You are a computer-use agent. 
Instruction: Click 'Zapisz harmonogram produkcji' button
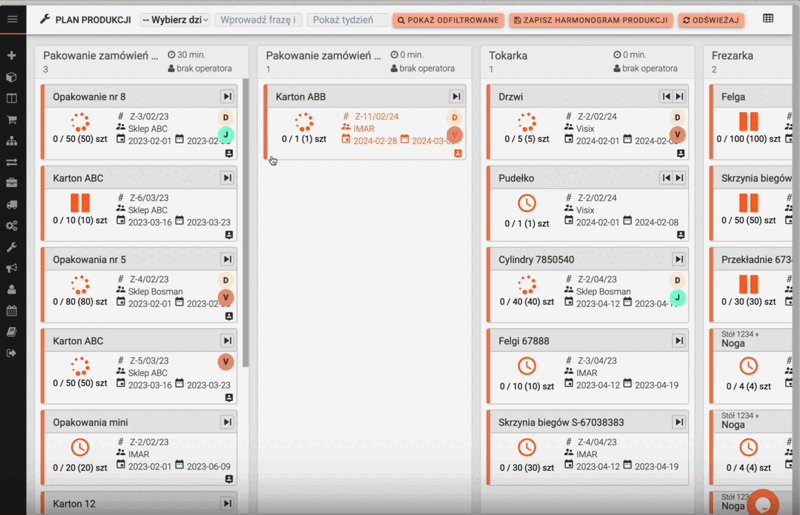point(590,20)
